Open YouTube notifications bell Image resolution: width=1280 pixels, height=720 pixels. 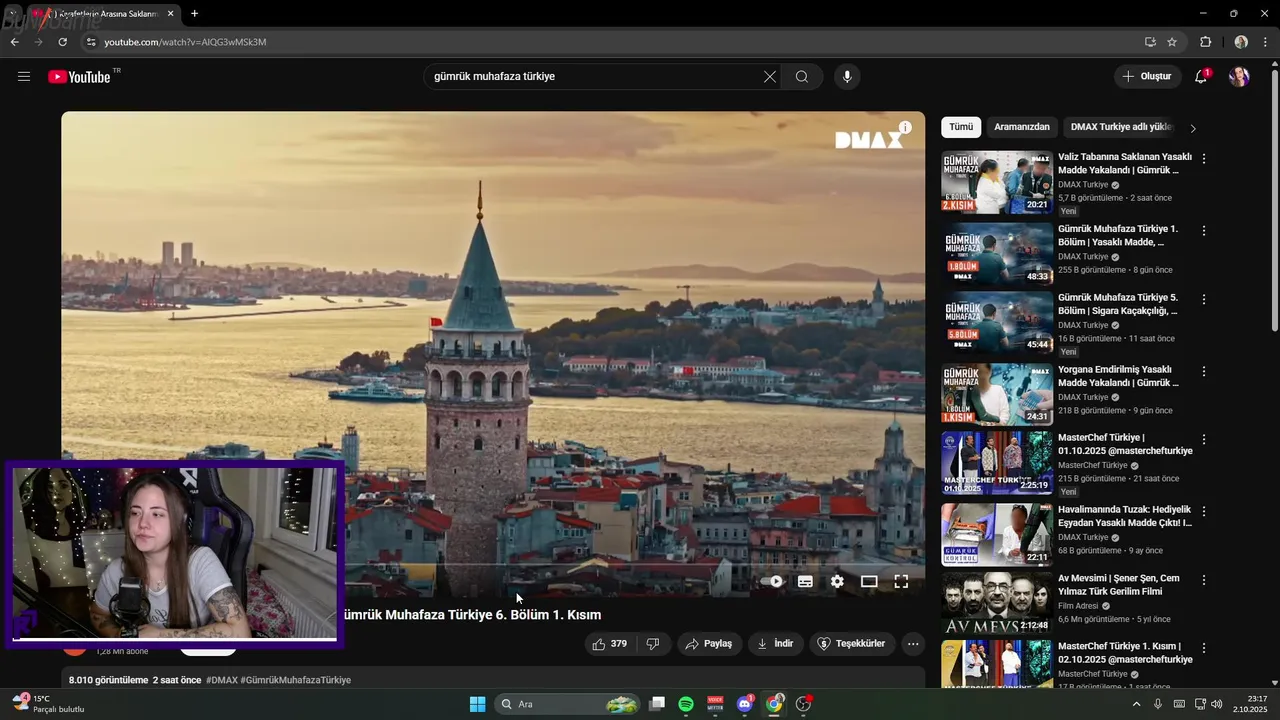pos(1202,77)
